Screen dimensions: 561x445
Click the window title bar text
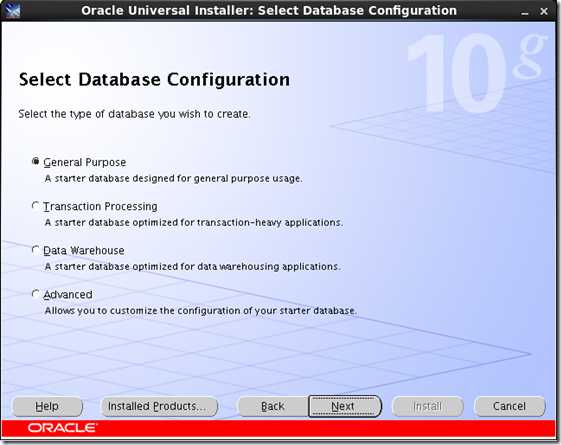[269, 10]
